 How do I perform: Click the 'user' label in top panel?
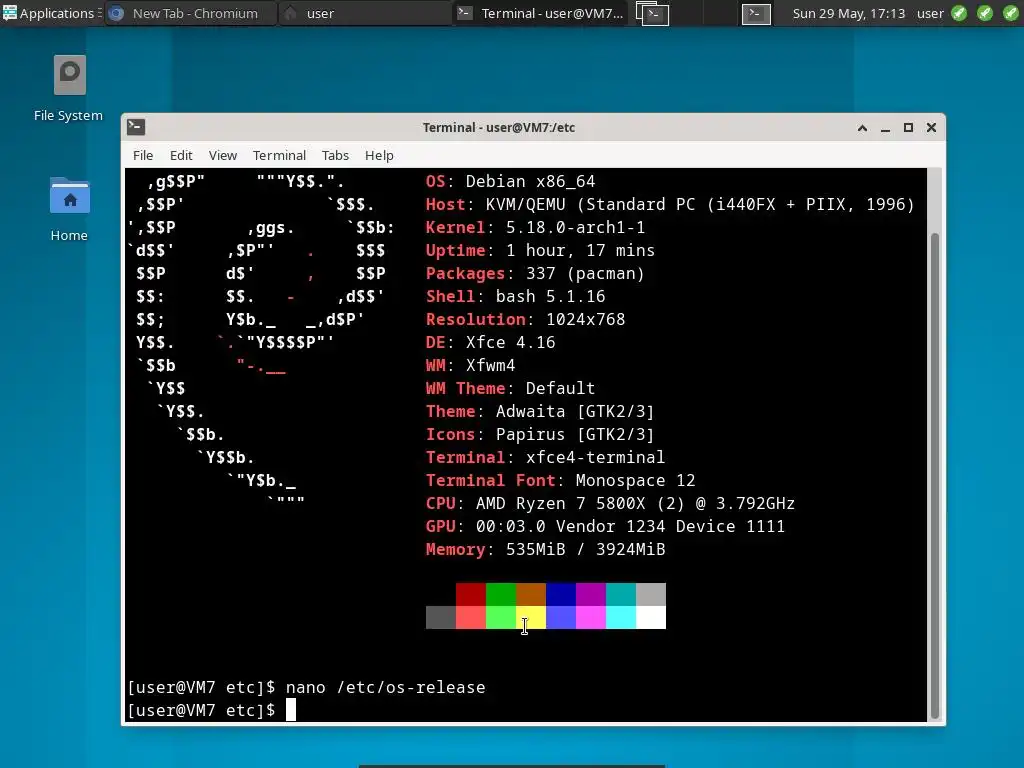point(930,13)
